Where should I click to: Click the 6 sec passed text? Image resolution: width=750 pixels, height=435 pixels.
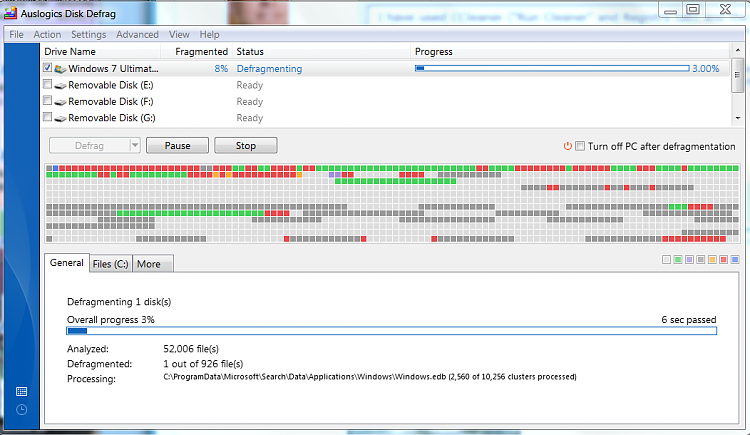click(689, 320)
